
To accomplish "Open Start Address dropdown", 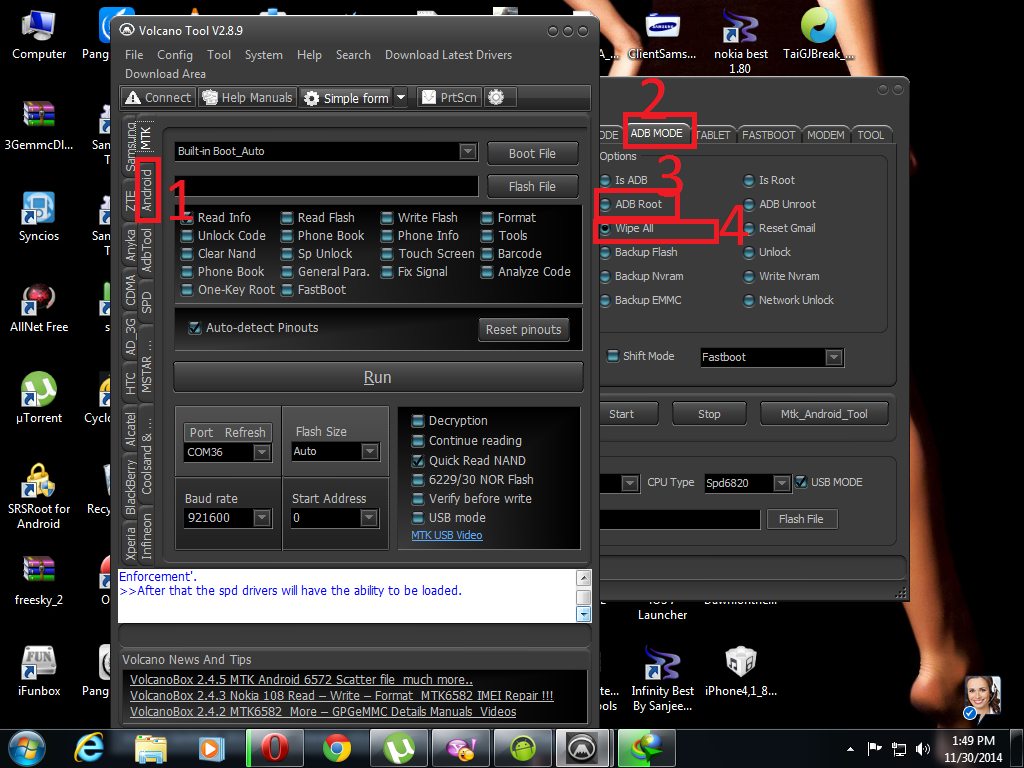I will pyautogui.click(x=369, y=518).
